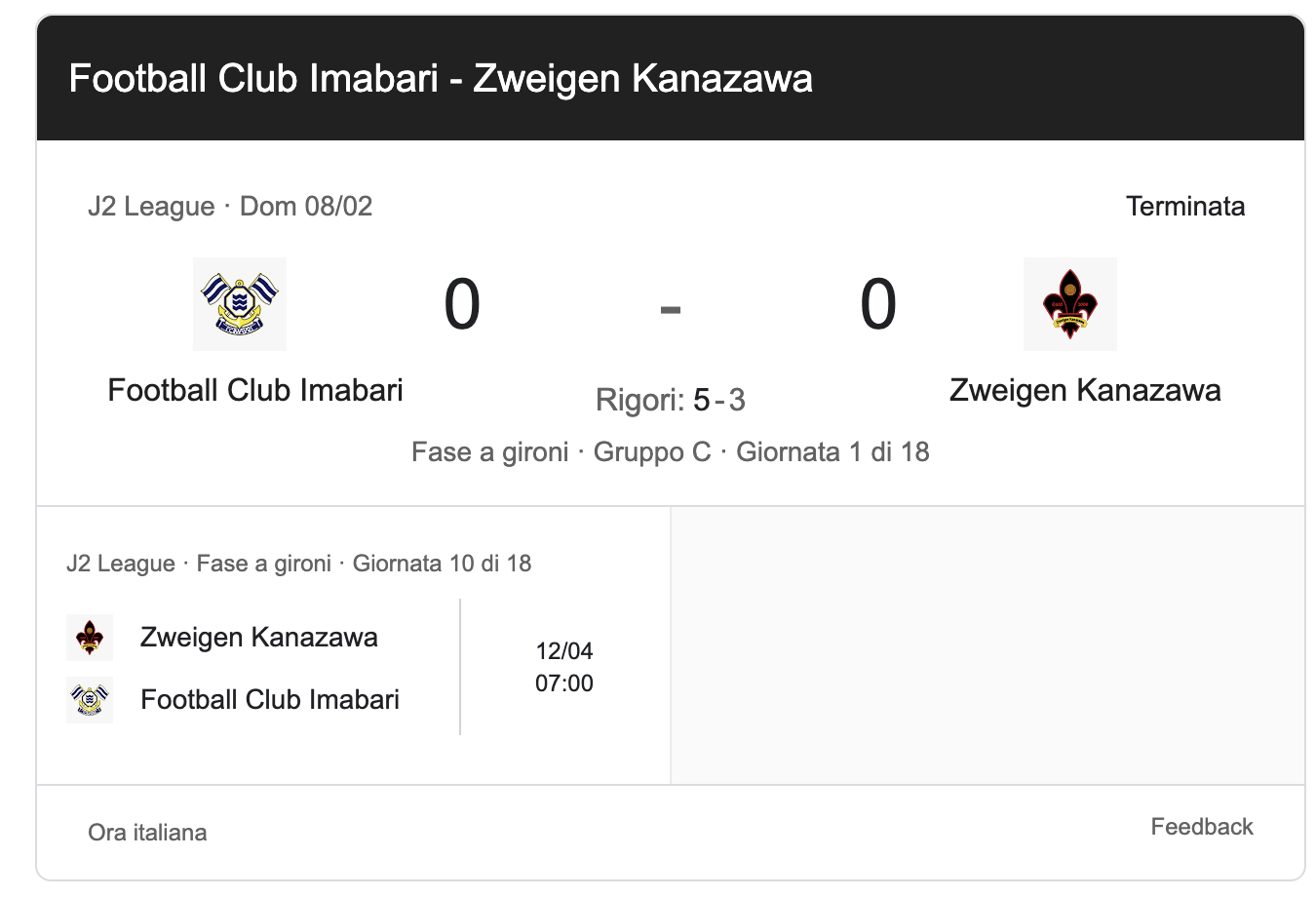Screen dimensions: 1316x897
Task: Click the large Zweigen Kanazawa fleur-de-lis crest
Action: (x=1069, y=303)
